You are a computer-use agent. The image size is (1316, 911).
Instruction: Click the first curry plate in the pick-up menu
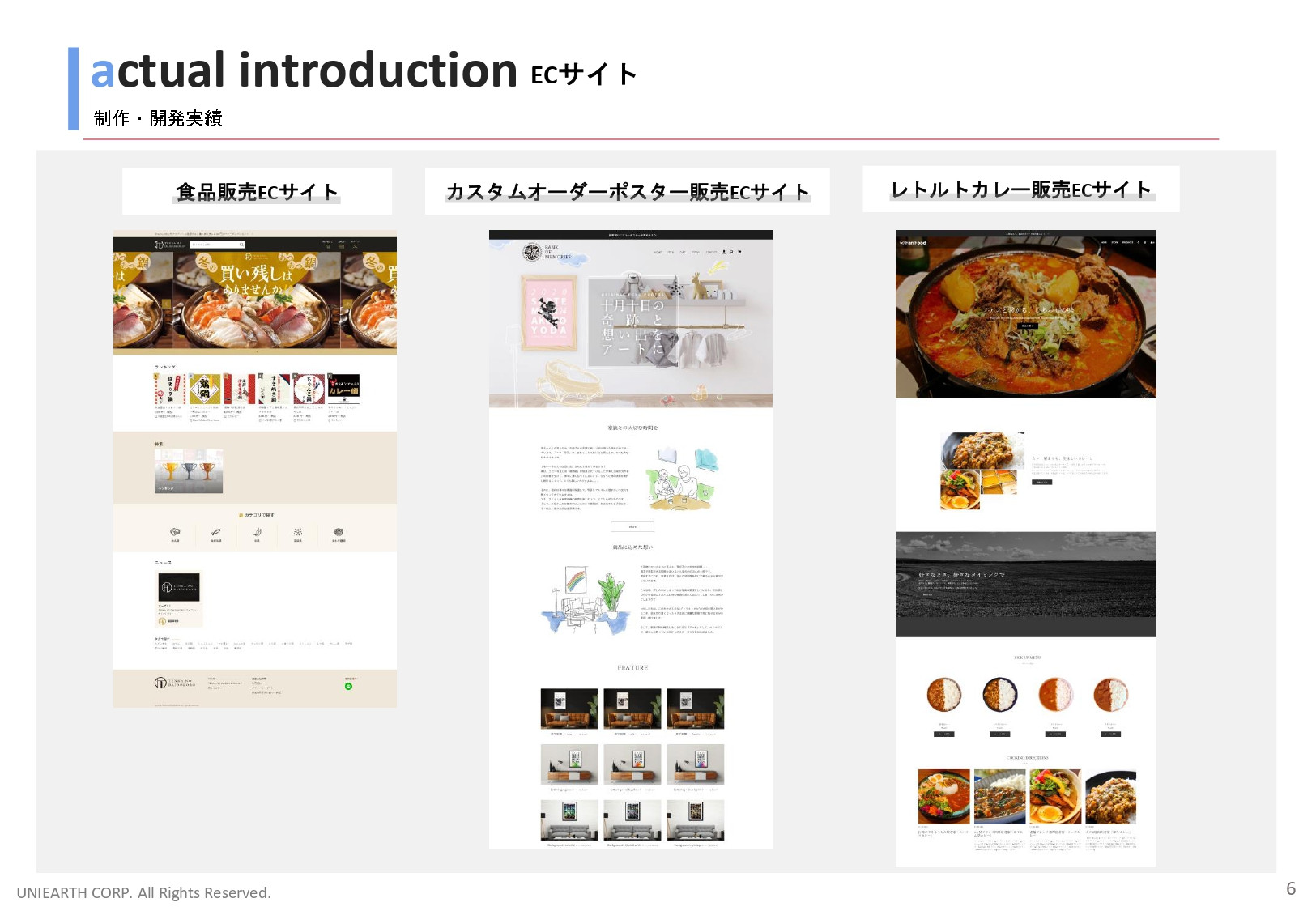point(943,695)
